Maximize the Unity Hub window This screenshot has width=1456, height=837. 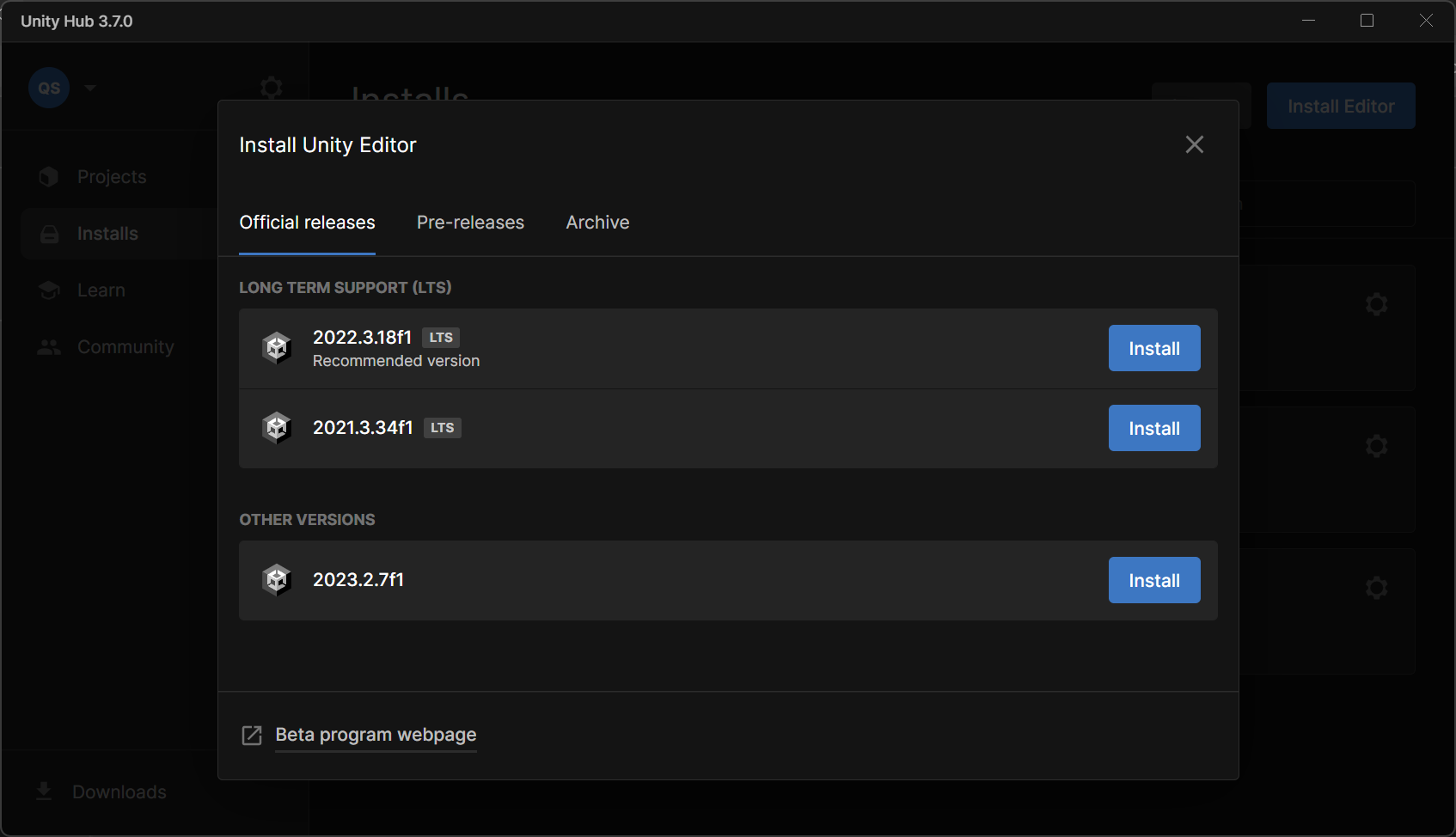pyautogui.click(x=1367, y=21)
